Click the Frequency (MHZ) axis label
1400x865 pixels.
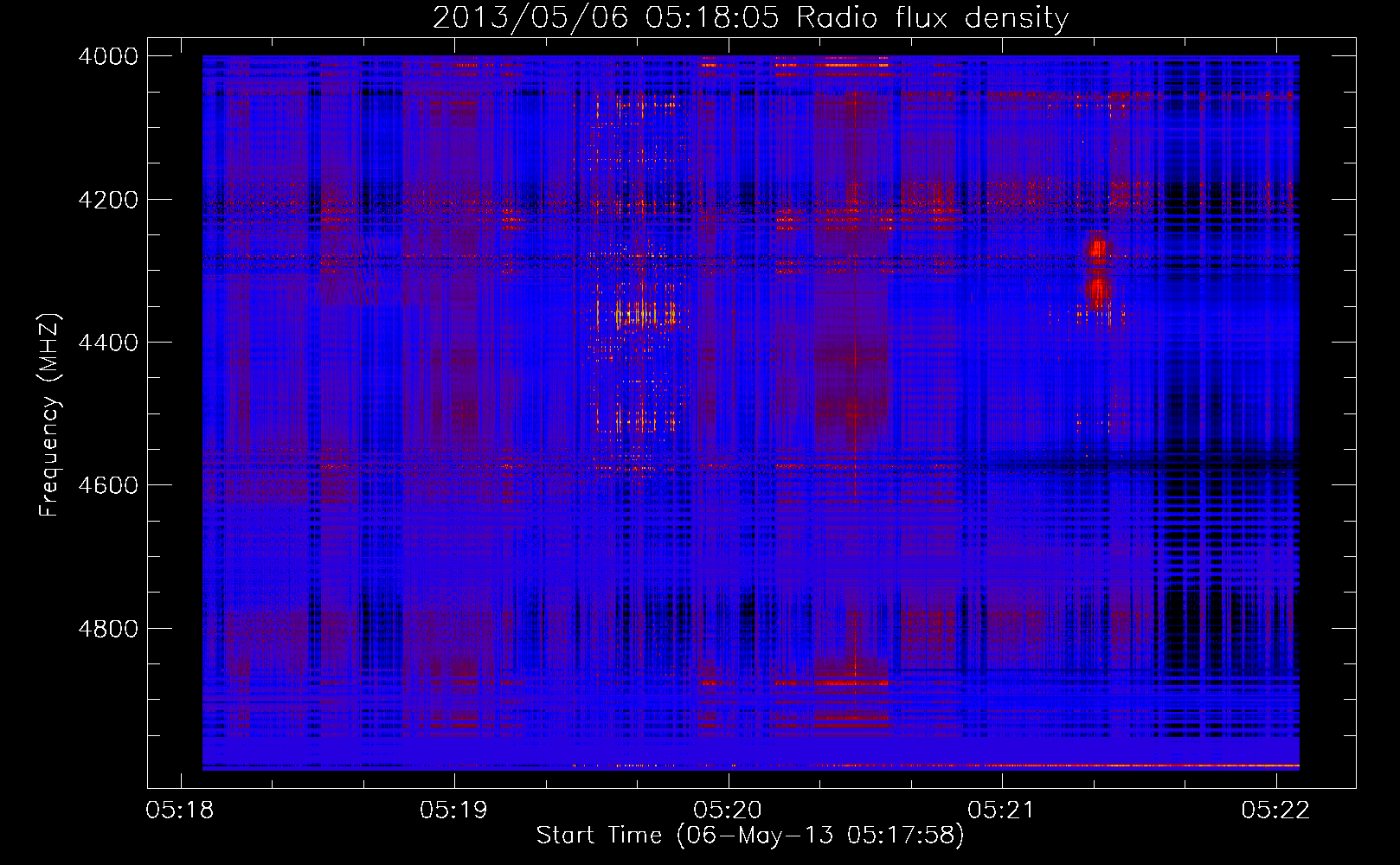50,415
